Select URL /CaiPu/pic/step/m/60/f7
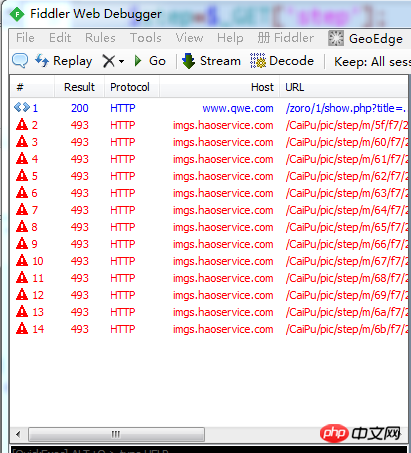Viewport: 411px width, 453px height. 347,142
